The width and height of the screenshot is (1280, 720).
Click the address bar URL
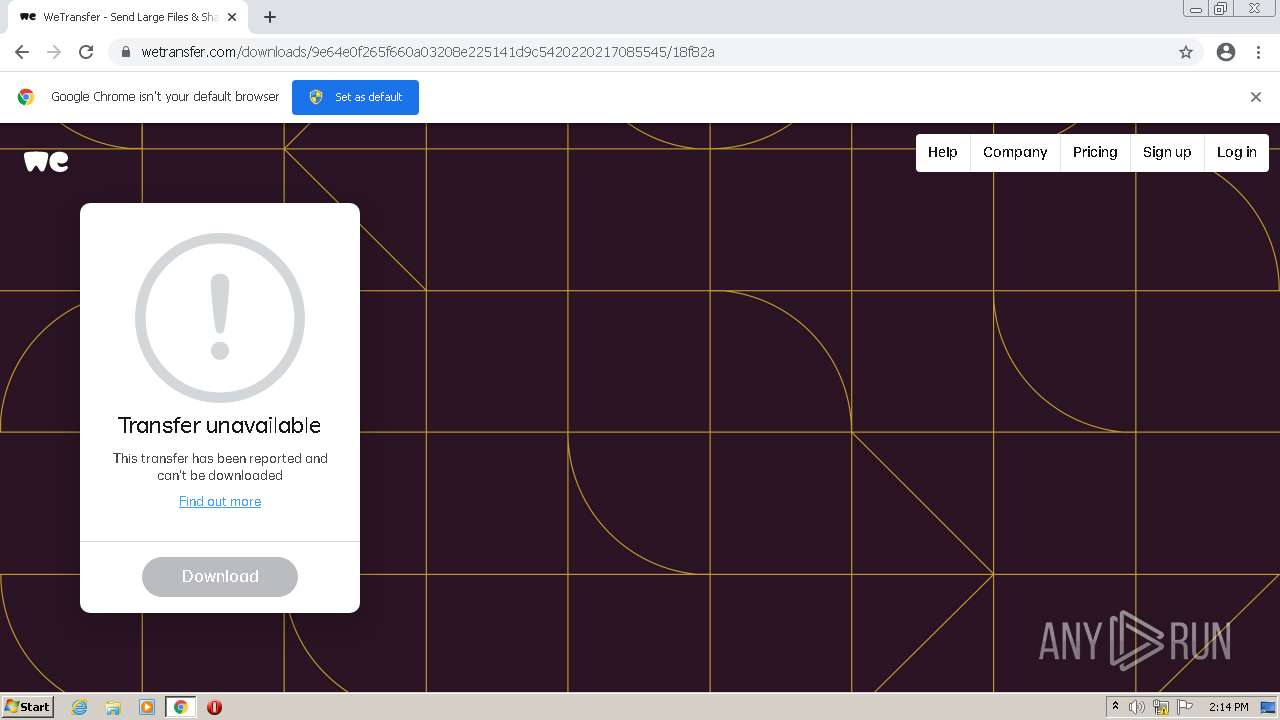tap(428, 52)
